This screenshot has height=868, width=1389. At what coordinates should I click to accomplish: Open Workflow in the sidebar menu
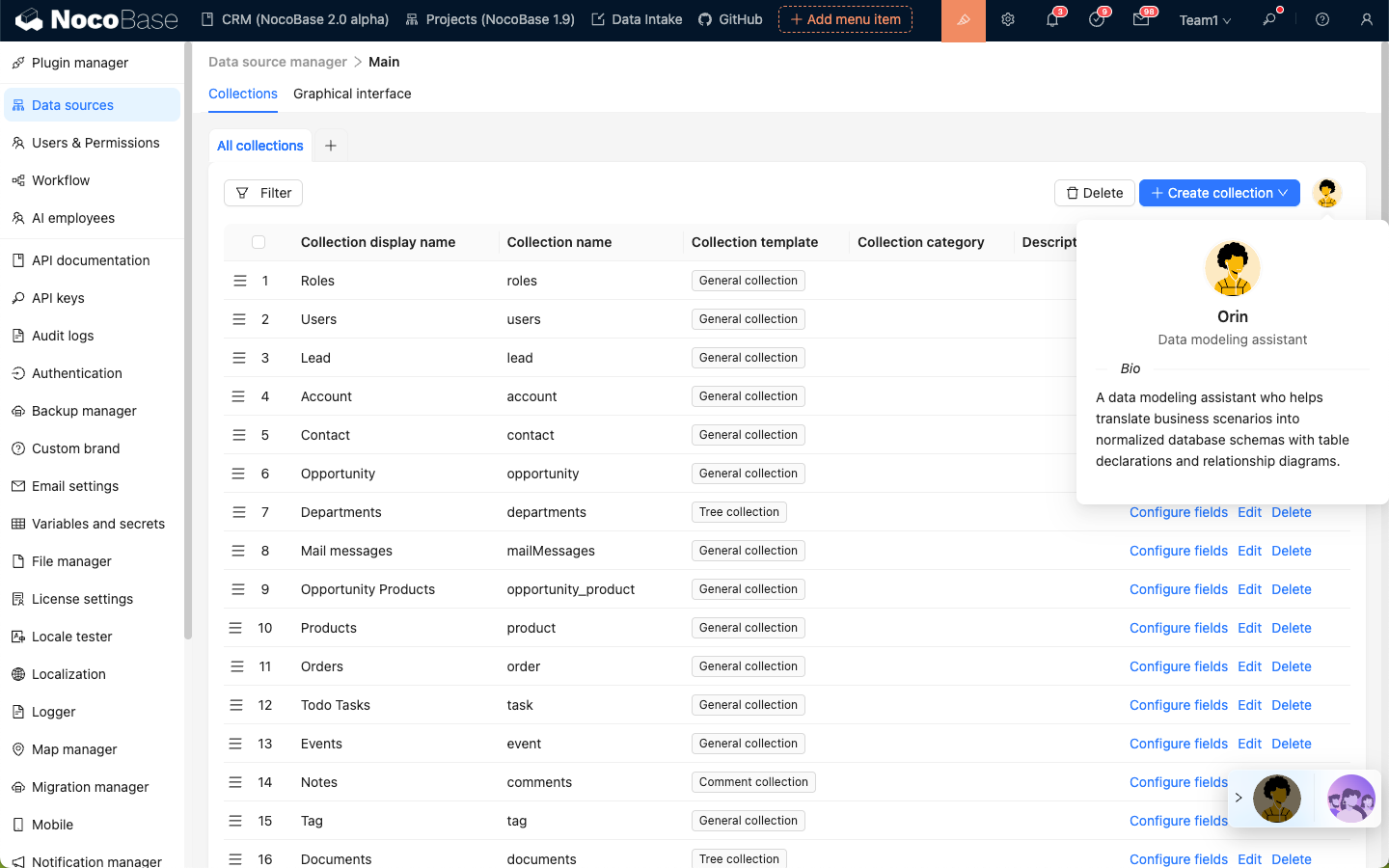[61, 180]
